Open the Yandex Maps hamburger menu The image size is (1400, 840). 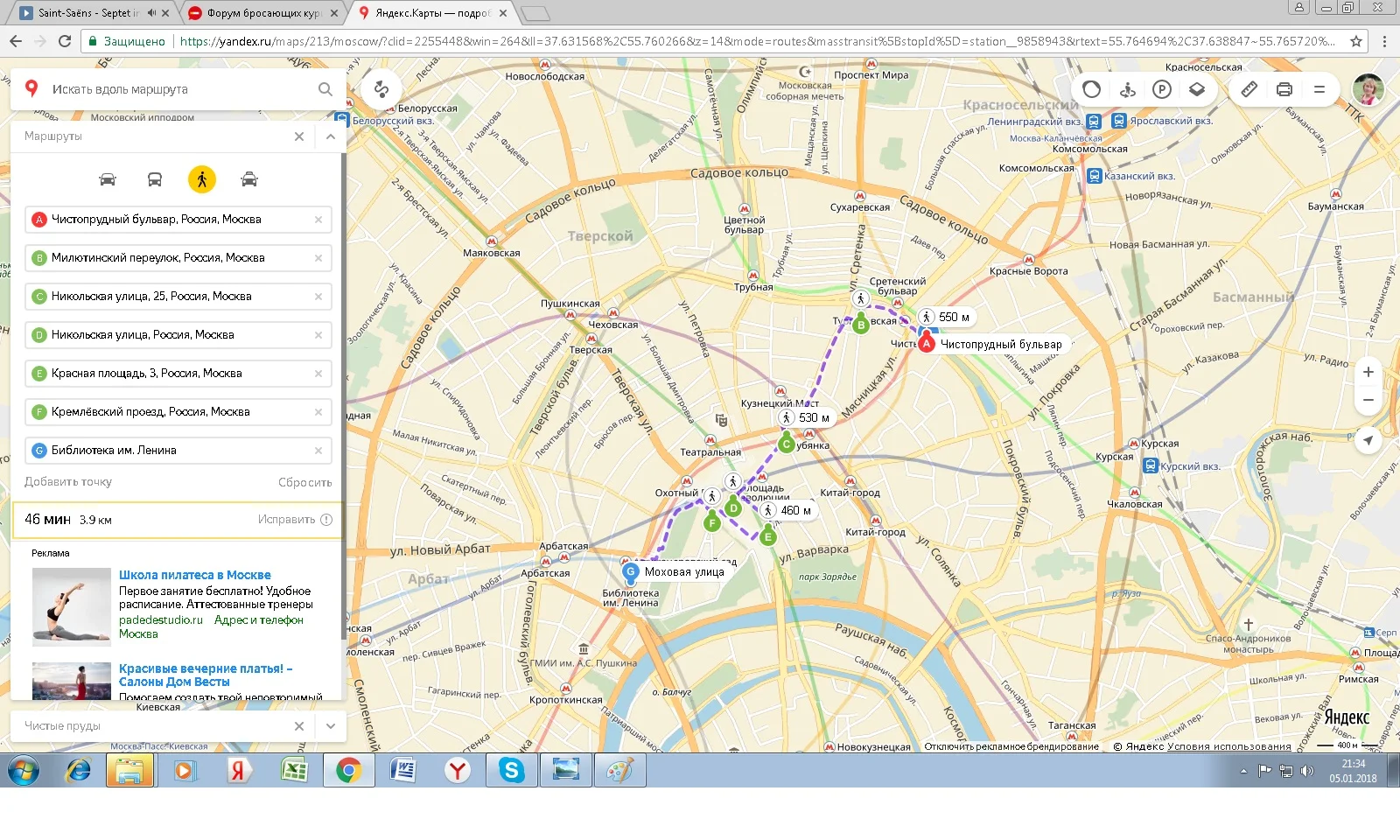click(x=1319, y=89)
